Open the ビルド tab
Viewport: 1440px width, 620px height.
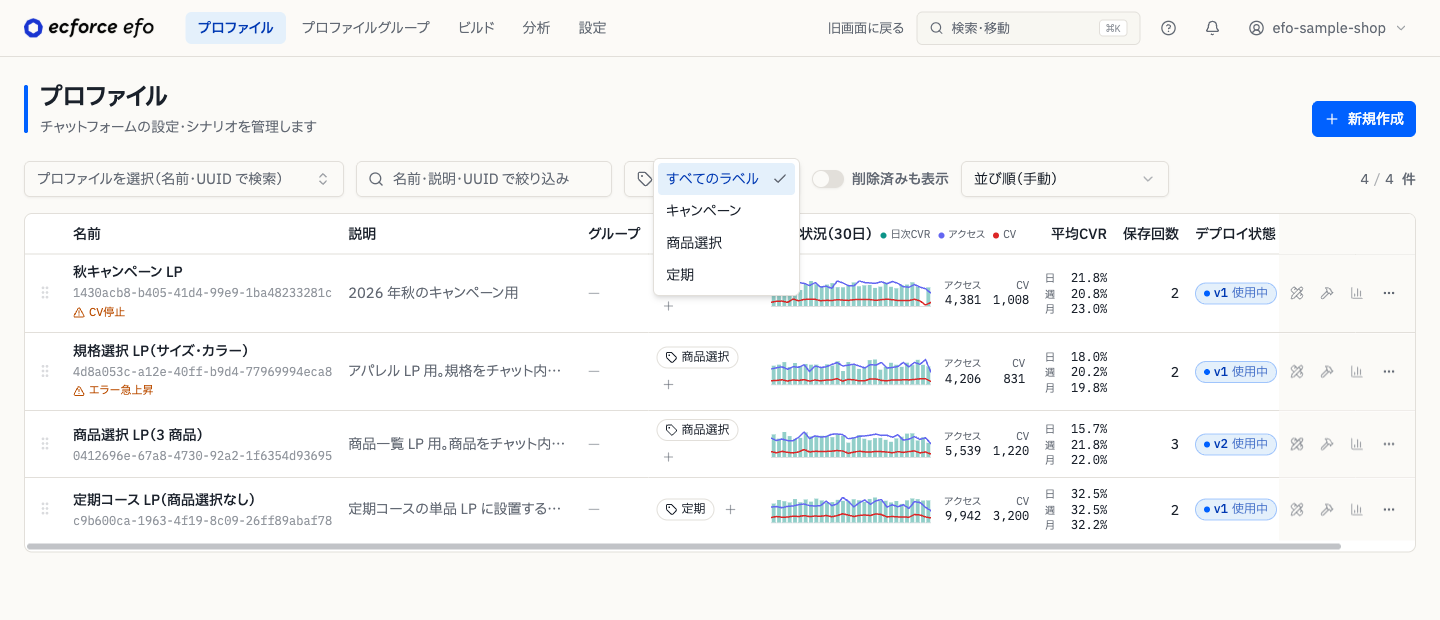coord(476,28)
